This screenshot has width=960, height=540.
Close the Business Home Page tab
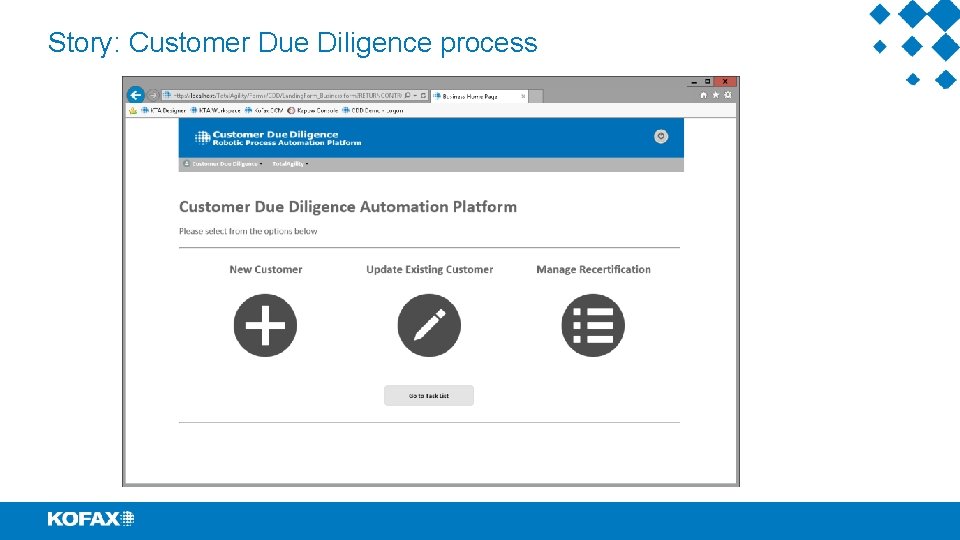tap(523, 96)
